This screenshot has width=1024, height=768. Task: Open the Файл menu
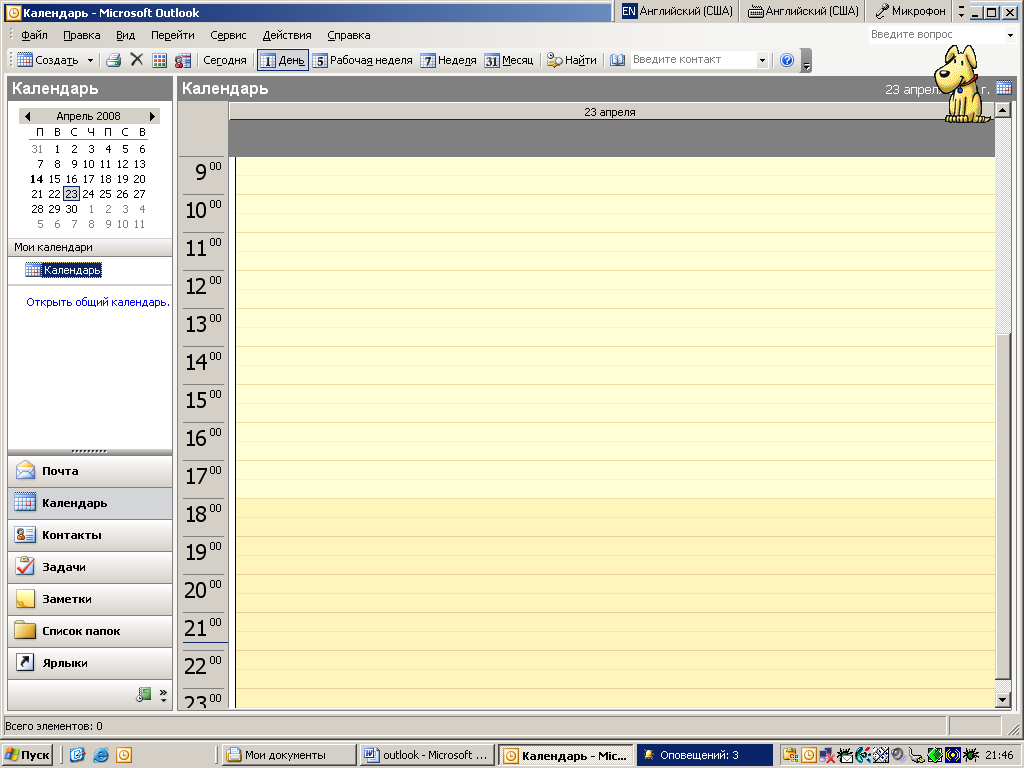point(34,35)
